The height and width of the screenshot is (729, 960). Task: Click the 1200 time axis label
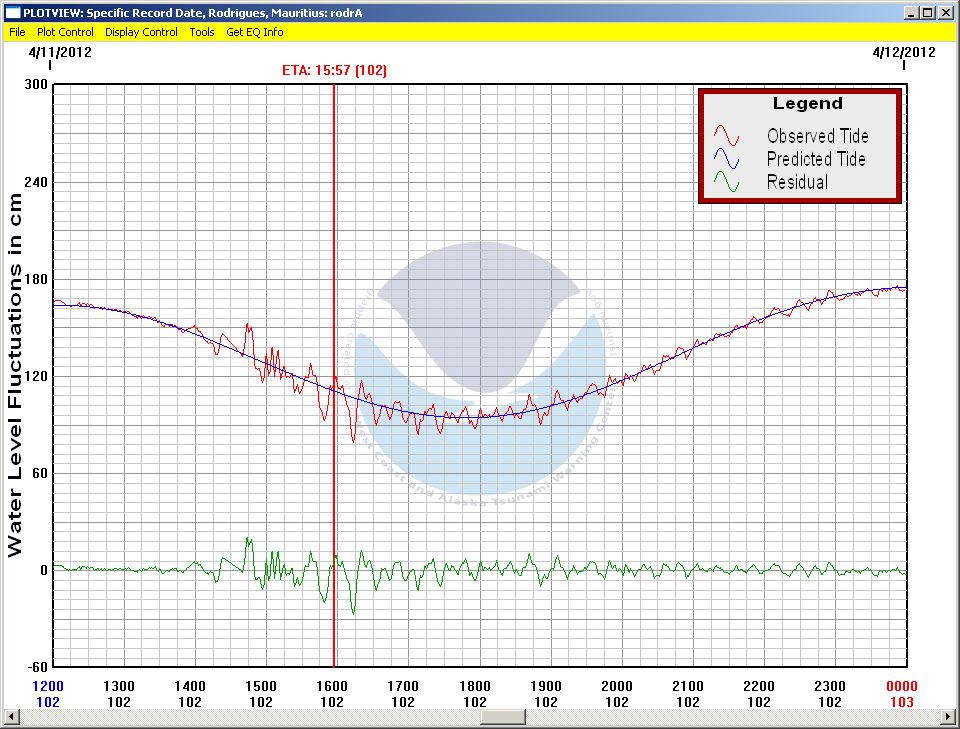click(48, 686)
